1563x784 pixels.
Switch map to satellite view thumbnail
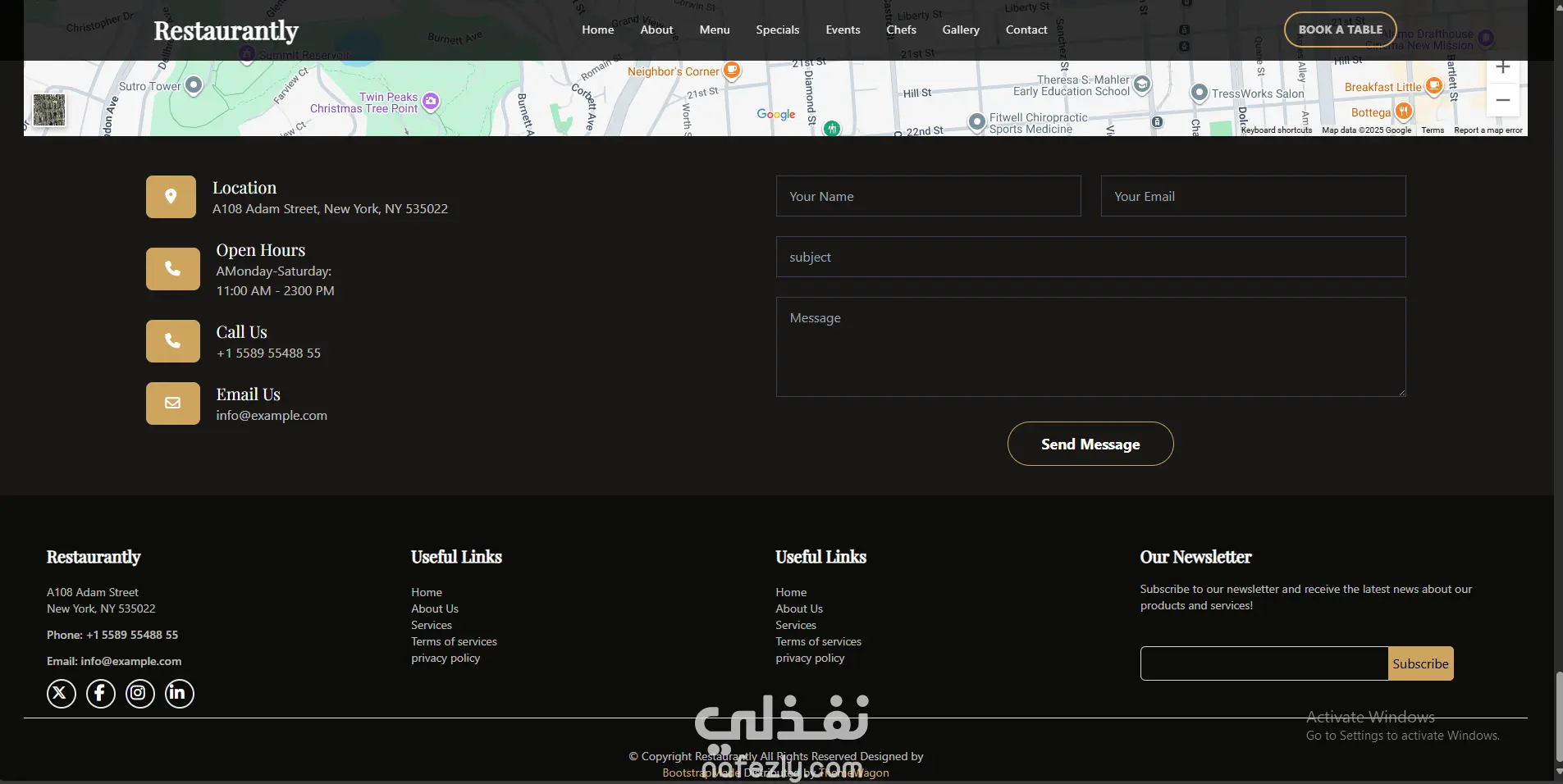pos(49,110)
